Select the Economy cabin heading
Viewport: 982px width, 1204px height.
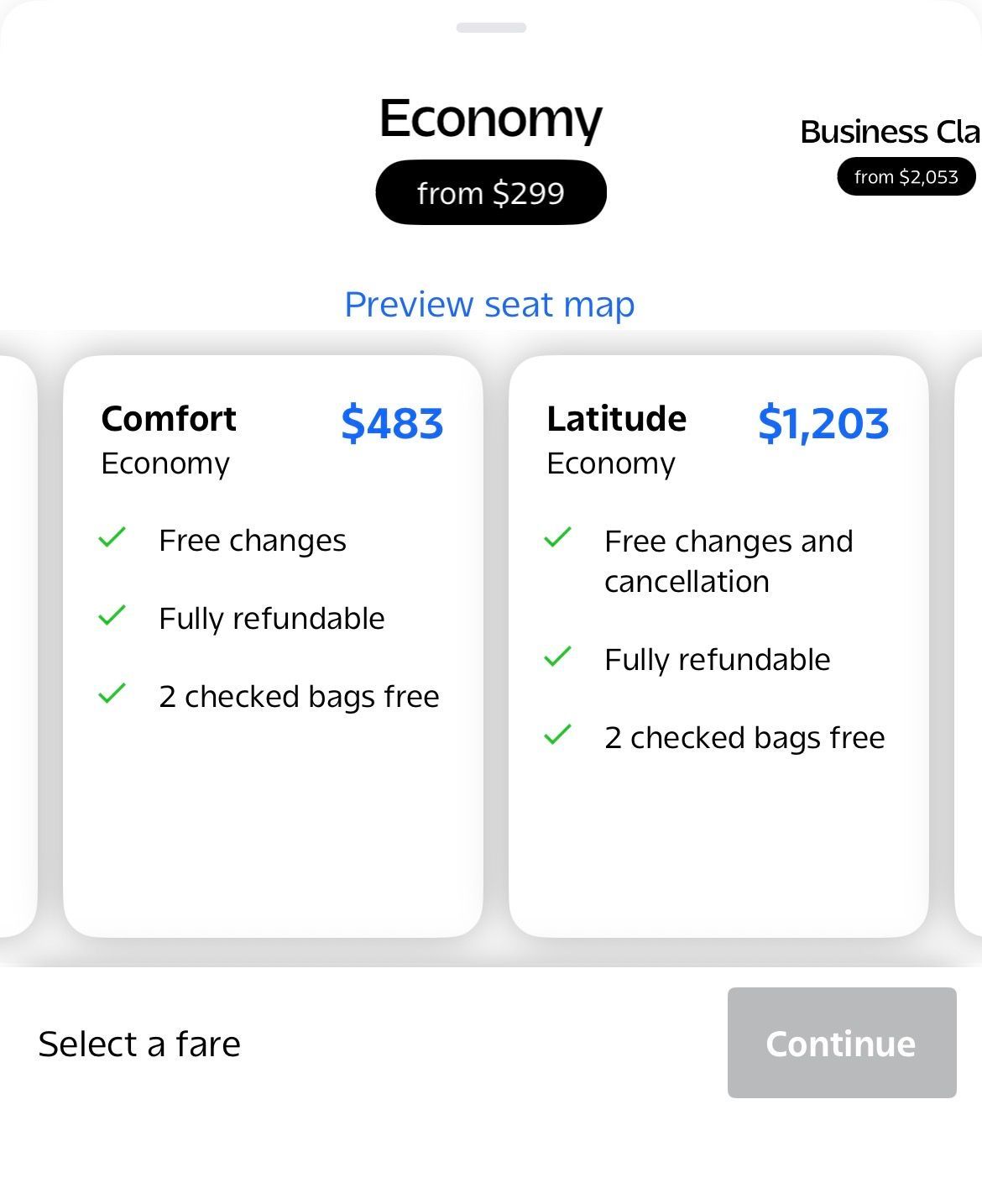pyautogui.click(x=491, y=119)
